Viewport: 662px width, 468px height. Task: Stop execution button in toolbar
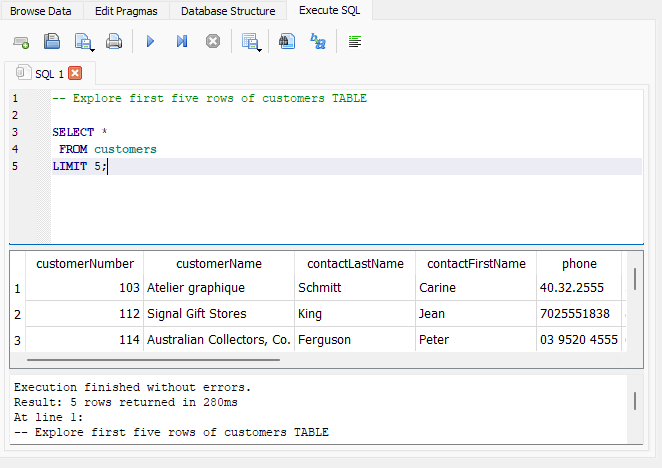tap(212, 42)
